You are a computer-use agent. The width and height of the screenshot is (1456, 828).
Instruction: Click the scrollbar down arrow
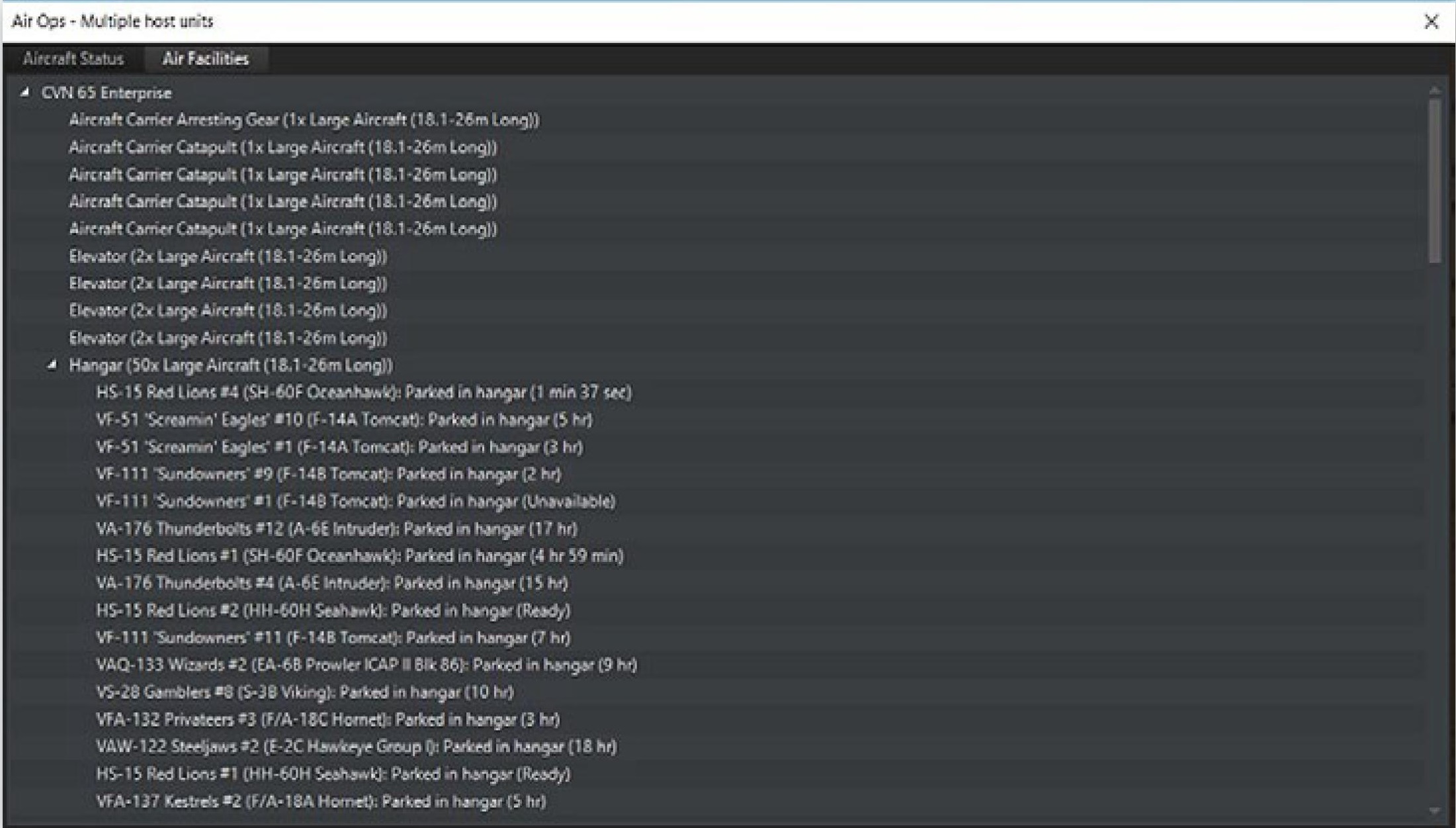(1434, 811)
